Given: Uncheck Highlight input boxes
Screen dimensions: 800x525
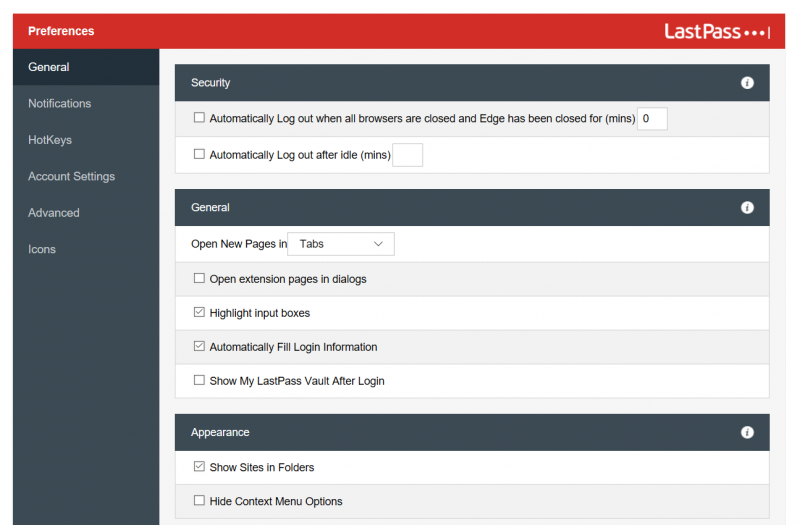Looking at the screenshot, I should pyautogui.click(x=199, y=312).
